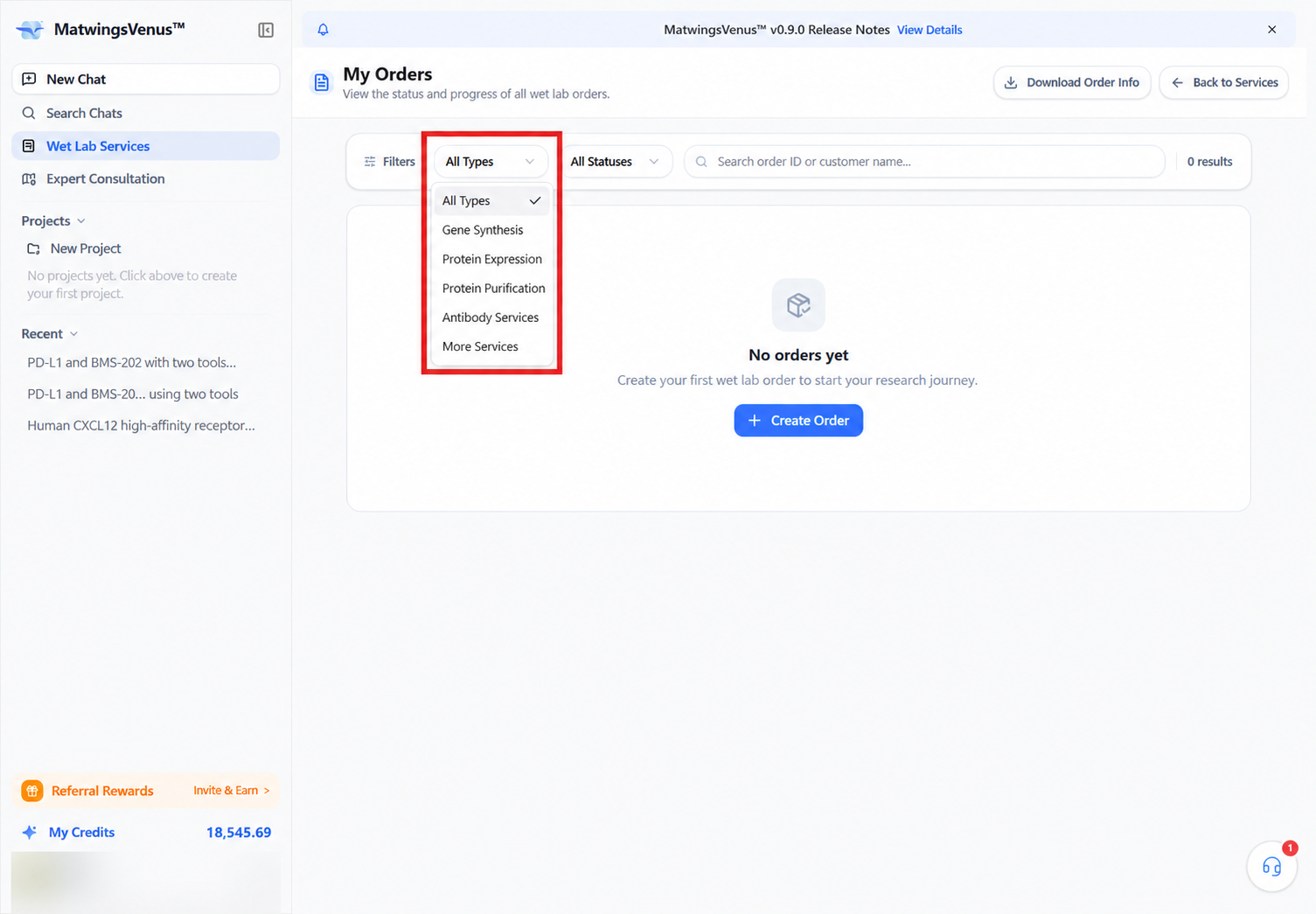Go Back to Services
This screenshot has height=914, width=1316.
1224,82
